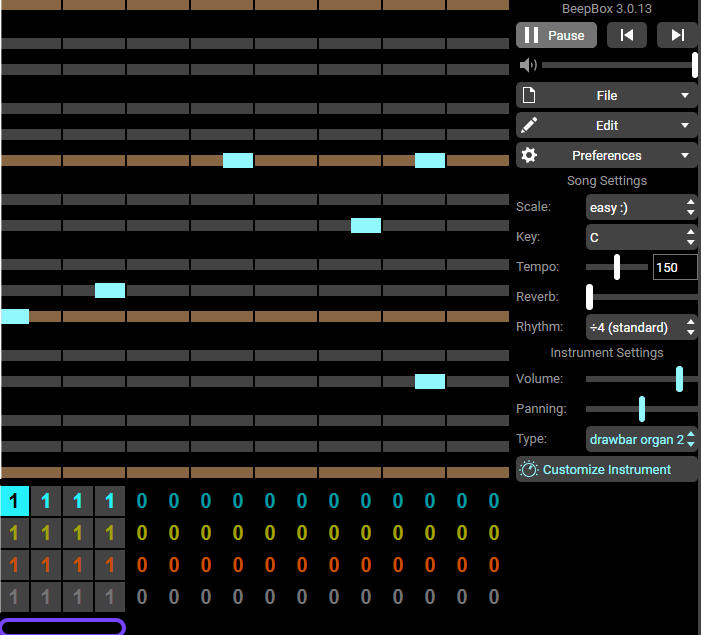Adjust the Tempo slider
This screenshot has width=701, height=635.
[617, 268]
